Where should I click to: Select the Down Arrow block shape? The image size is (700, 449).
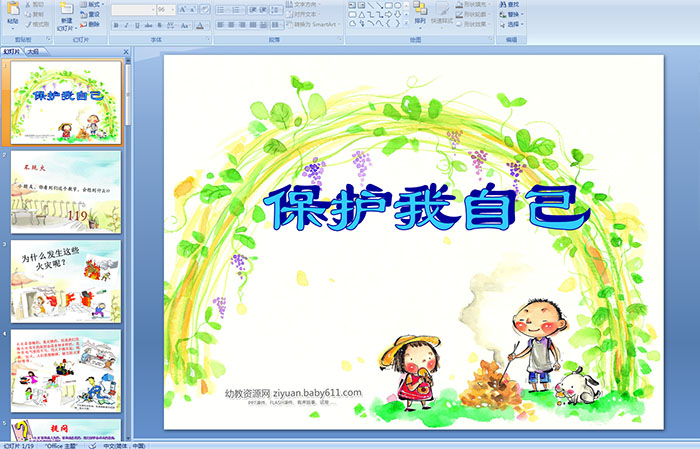pos(397,14)
